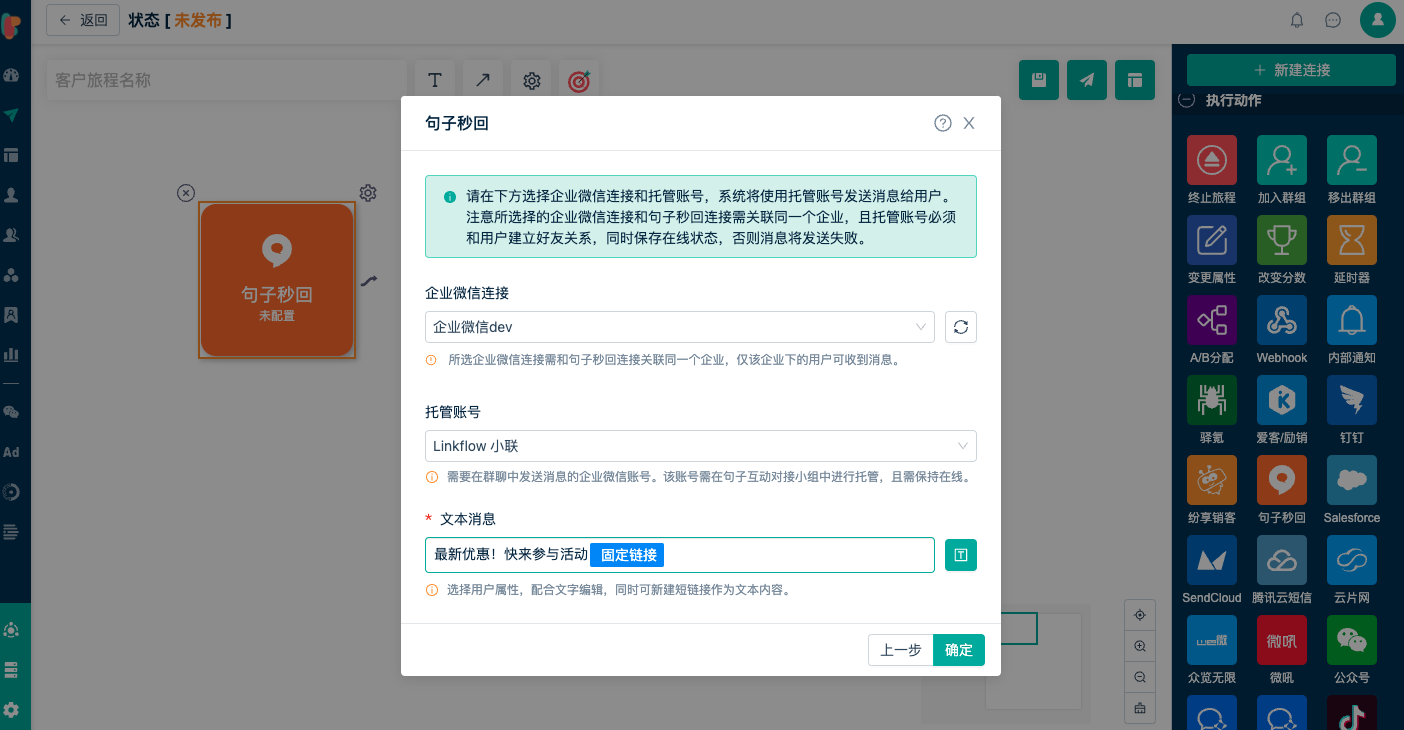Open the dashboard icon in left sidebar

pos(12,75)
